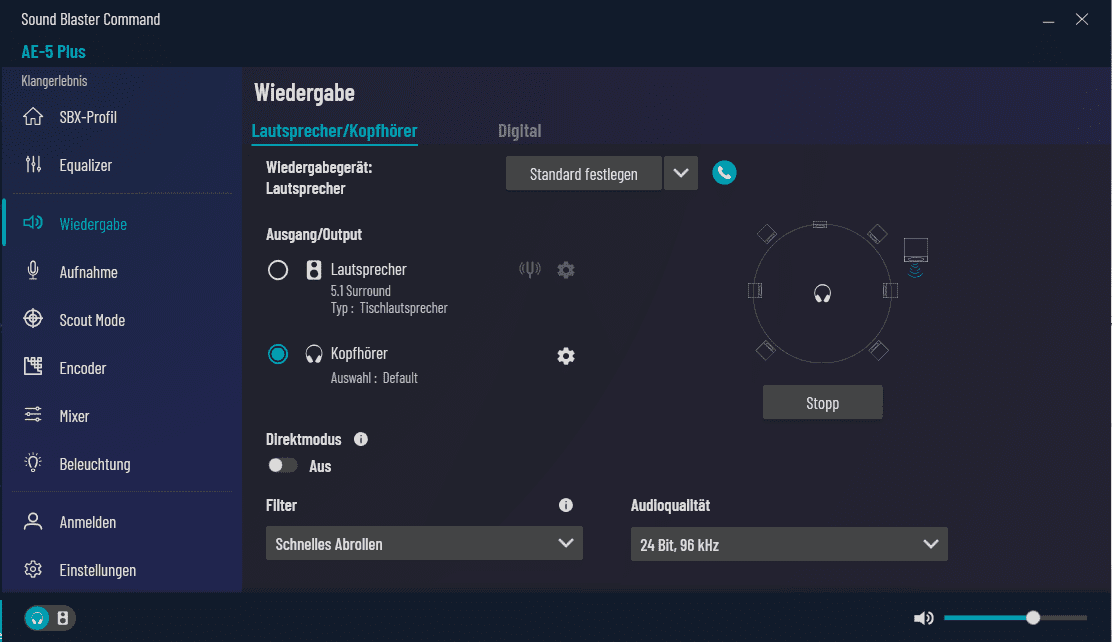Screen dimensions: 1112x642
Task: Switch to the Digital tab
Action: tap(519, 131)
